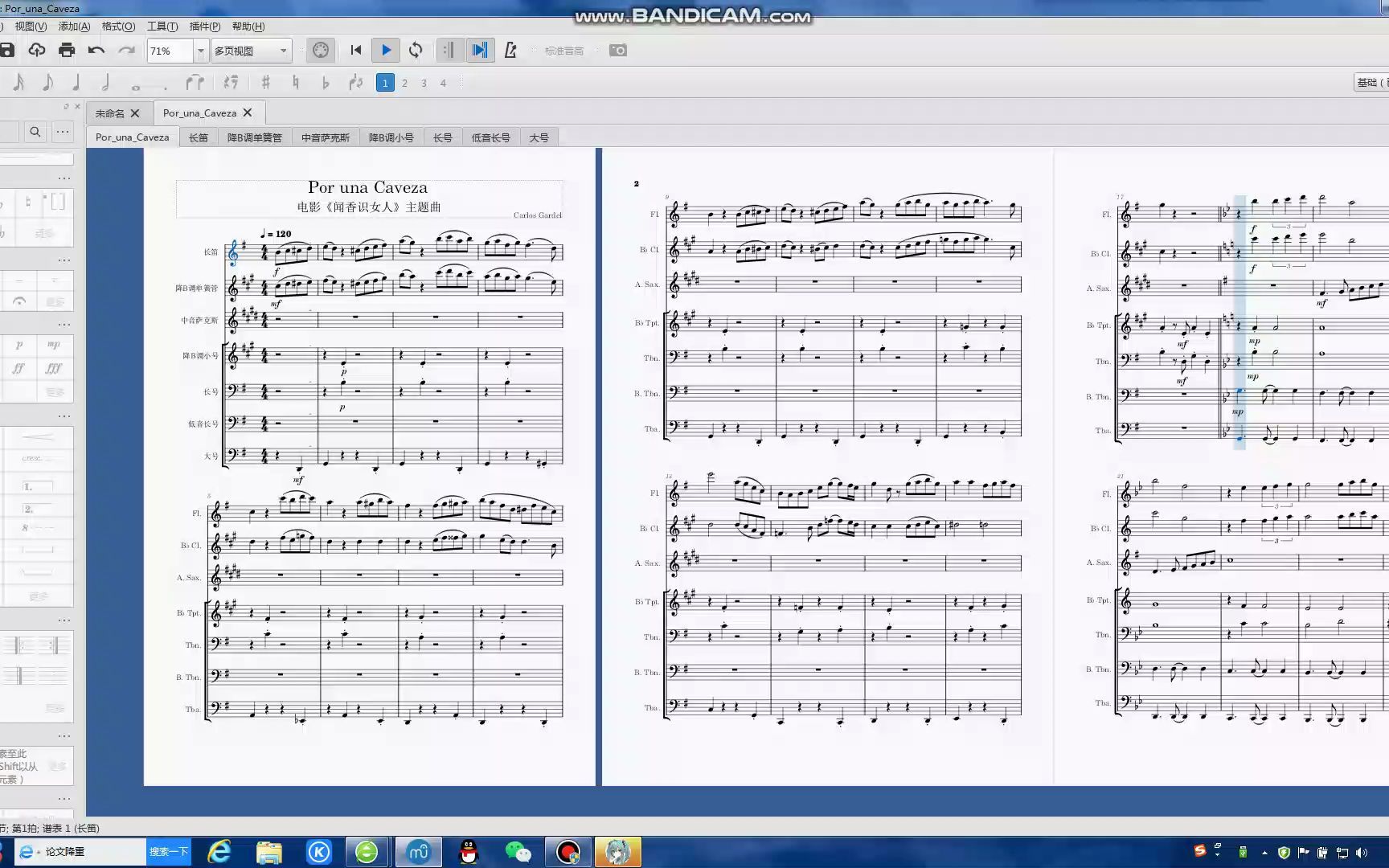Switch to voice 3
The image size is (1389, 868).
pyautogui.click(x=424, y=83)
